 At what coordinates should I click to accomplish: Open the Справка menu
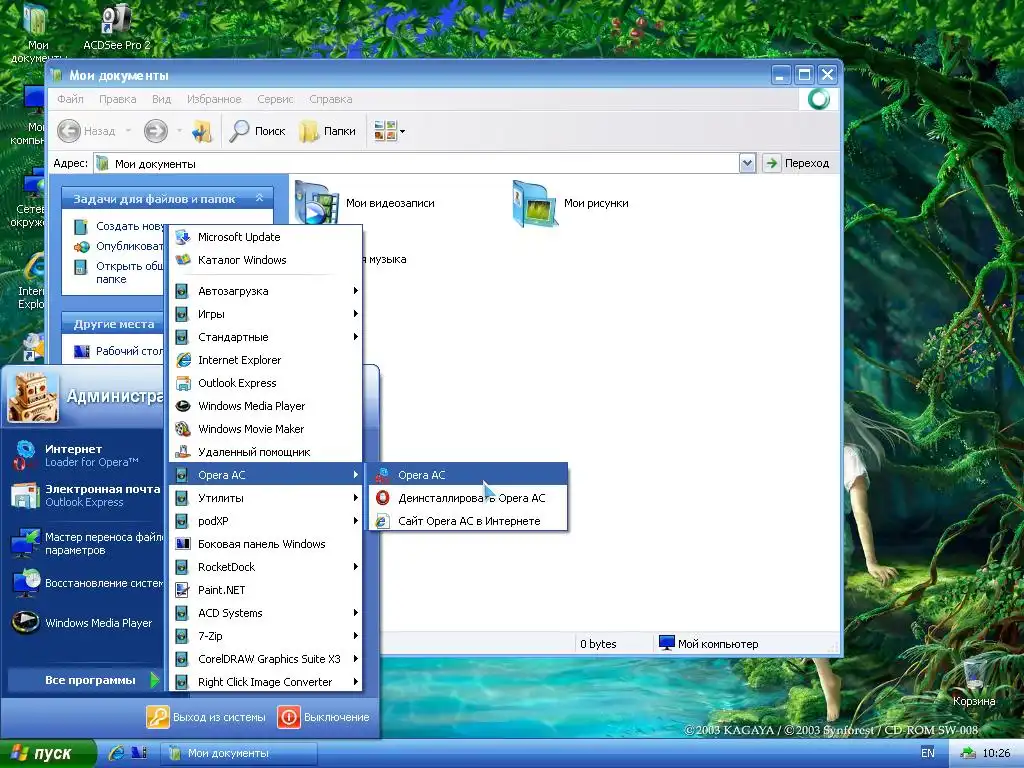coord(330,99)
